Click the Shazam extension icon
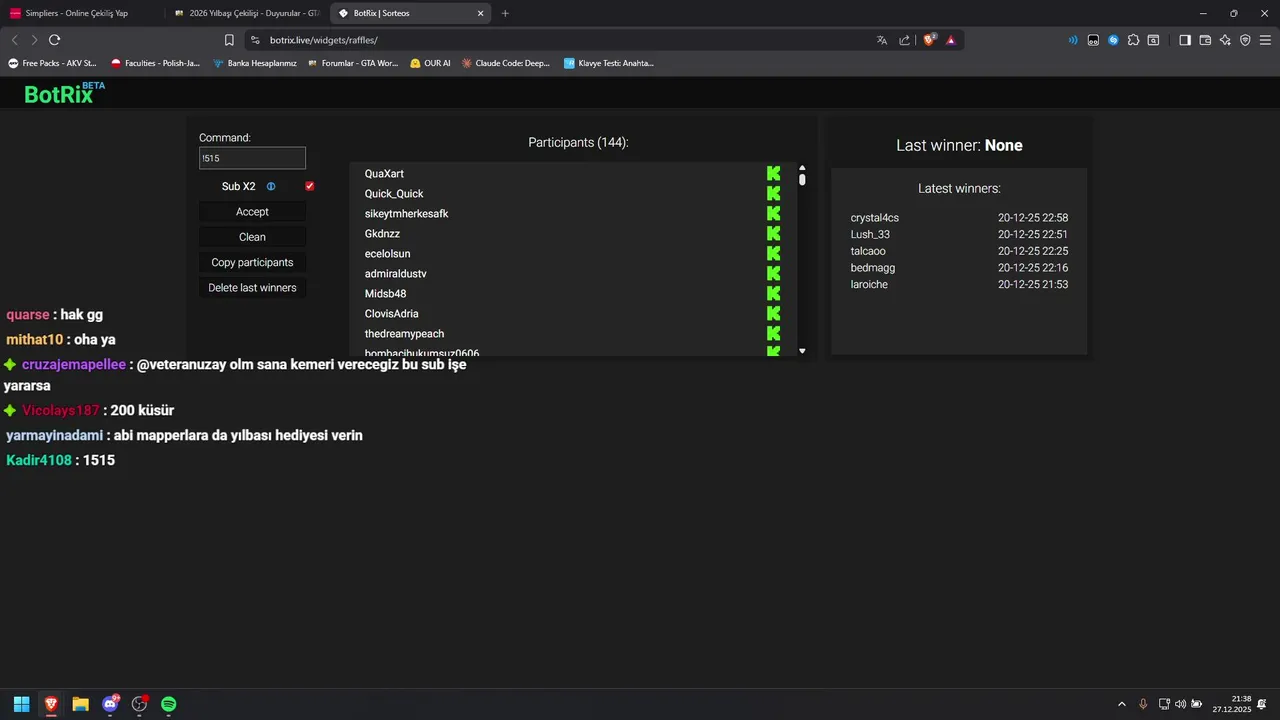Image resolution: width=1280 pixels, height=720 pixels. 1113,40
